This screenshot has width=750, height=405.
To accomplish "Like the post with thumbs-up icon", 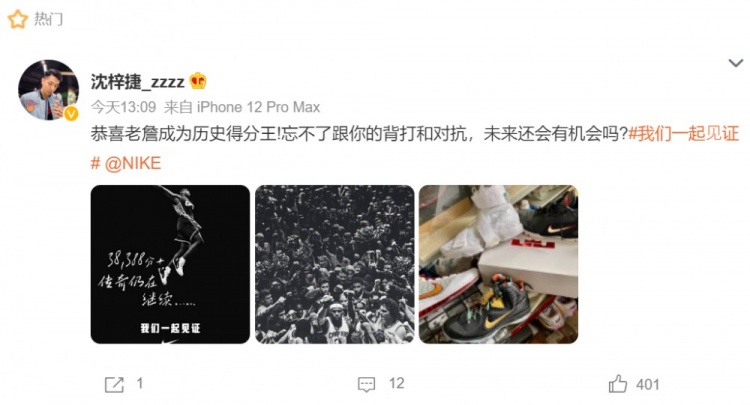I will click(618, 384).
